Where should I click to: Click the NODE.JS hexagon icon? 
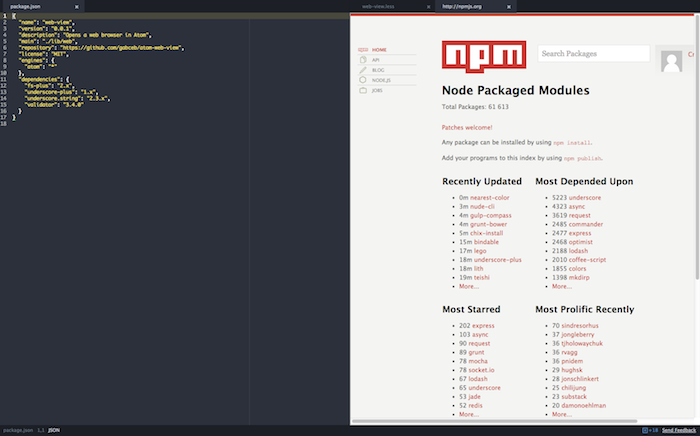(x=363, y=80)
